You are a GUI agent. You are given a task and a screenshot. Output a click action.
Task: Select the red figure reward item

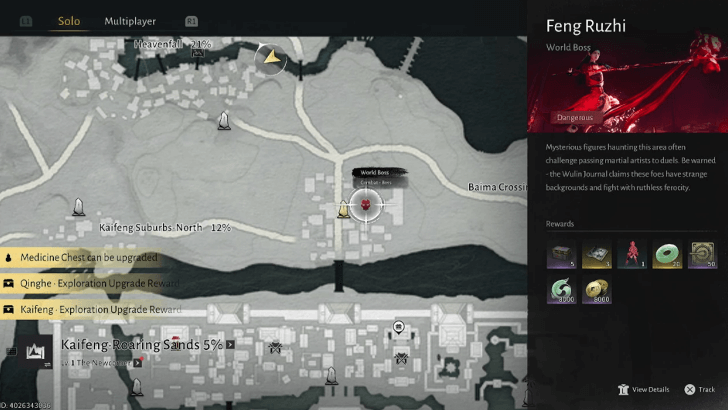(632, 254)
